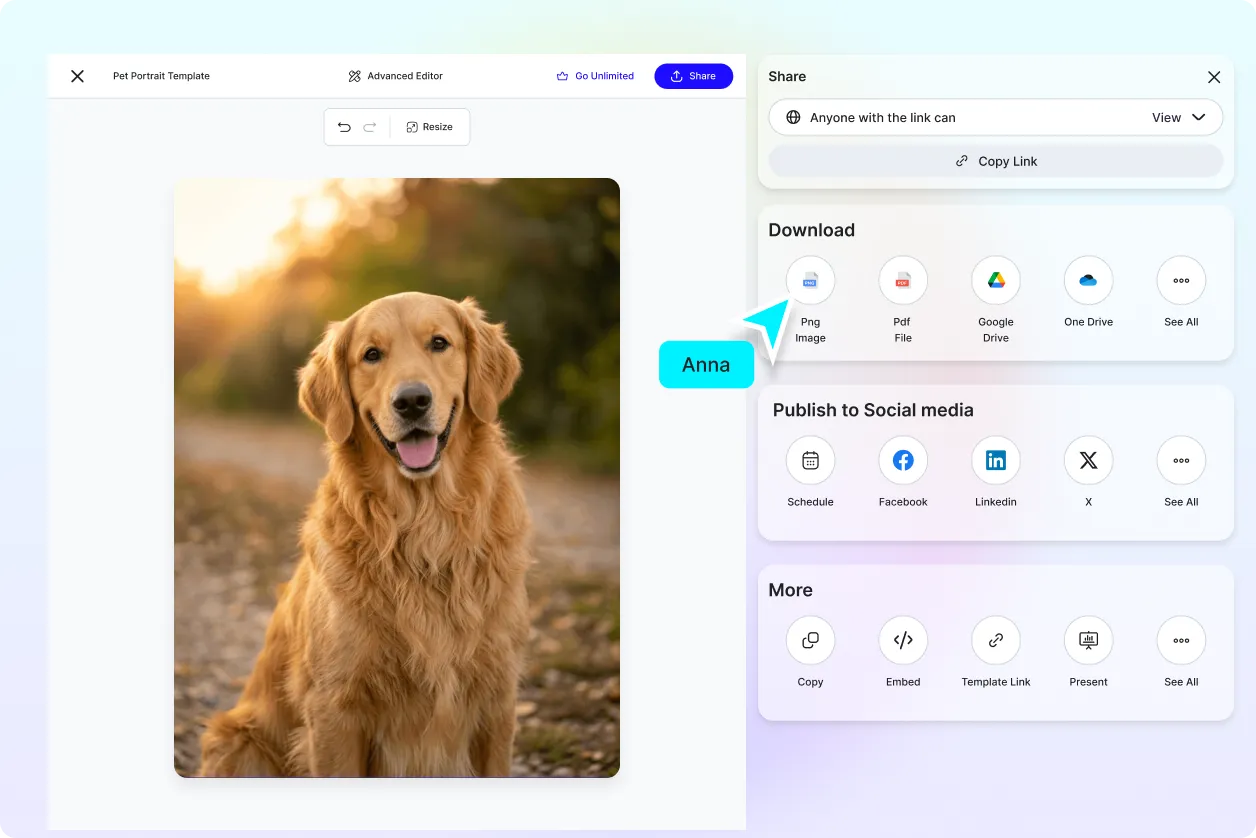Save to One Drive
Viewport: 1256px width, 838px height.
[x=1088, y=281]
